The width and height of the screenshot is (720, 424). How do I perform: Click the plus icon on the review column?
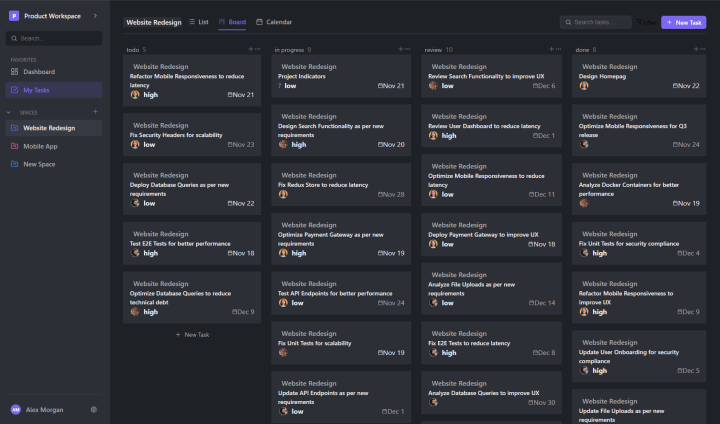point(547,49)
